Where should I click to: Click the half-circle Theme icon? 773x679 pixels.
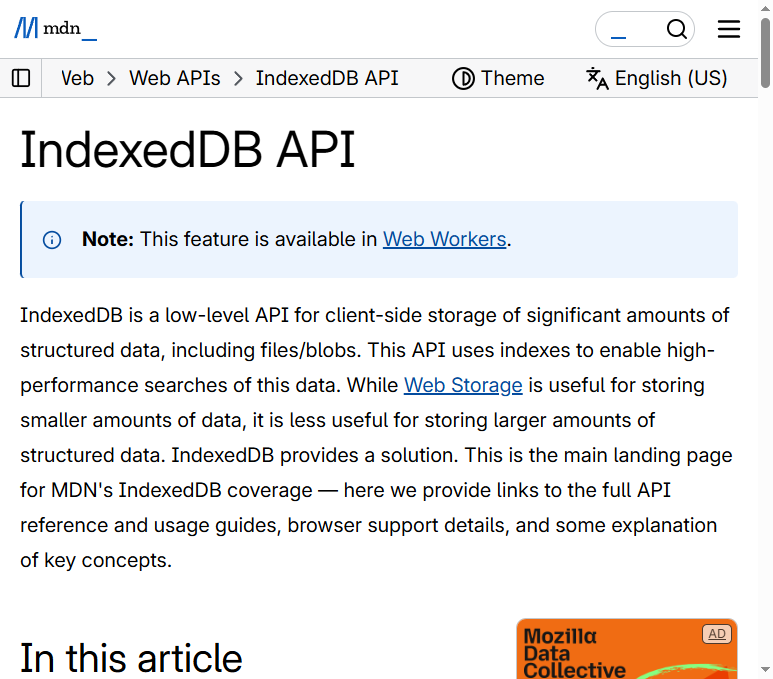463,78
